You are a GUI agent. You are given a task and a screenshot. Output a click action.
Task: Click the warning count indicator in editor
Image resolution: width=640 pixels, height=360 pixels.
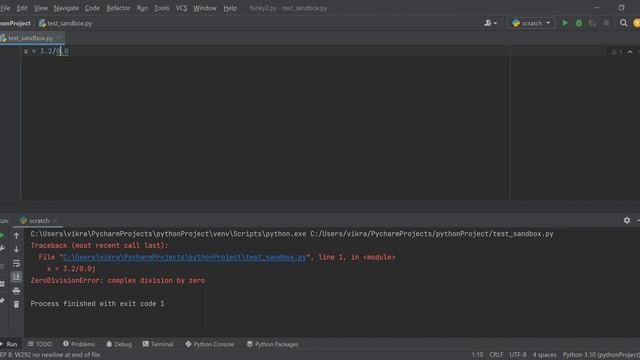(617, 52)
